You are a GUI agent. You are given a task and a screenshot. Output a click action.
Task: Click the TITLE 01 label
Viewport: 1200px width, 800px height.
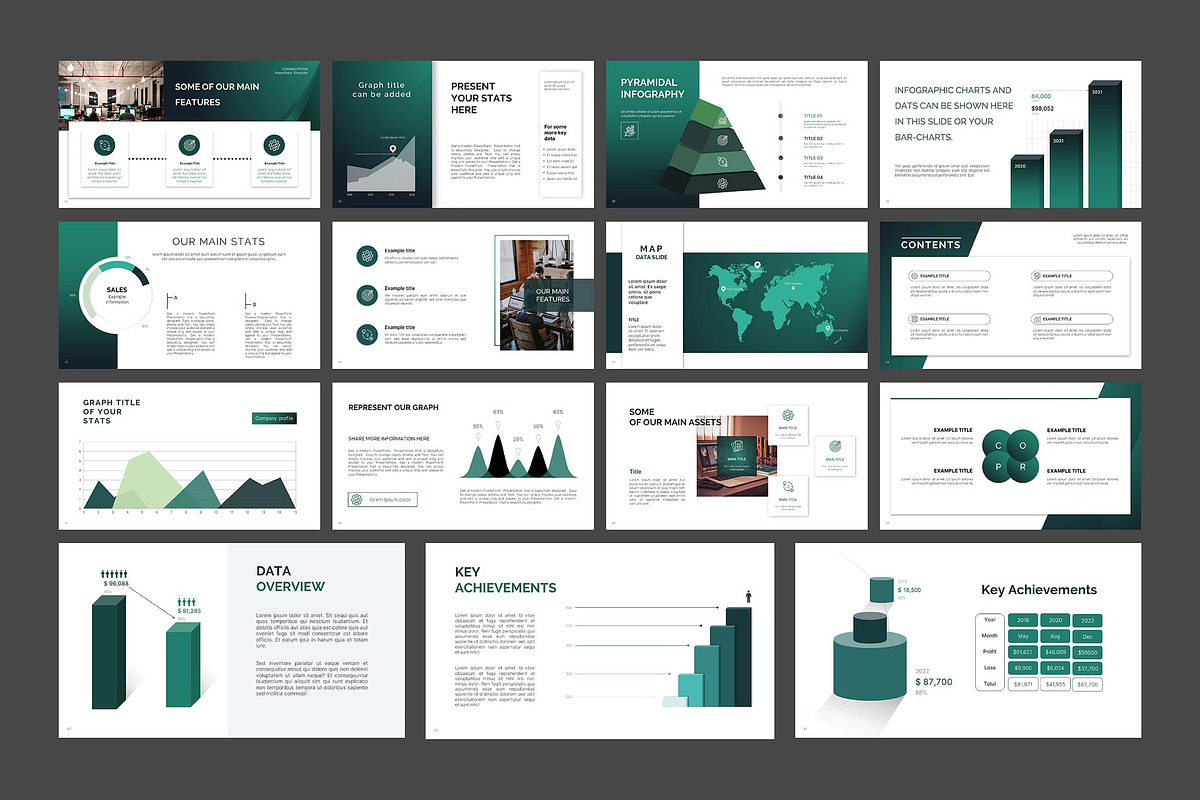(813, 116)
